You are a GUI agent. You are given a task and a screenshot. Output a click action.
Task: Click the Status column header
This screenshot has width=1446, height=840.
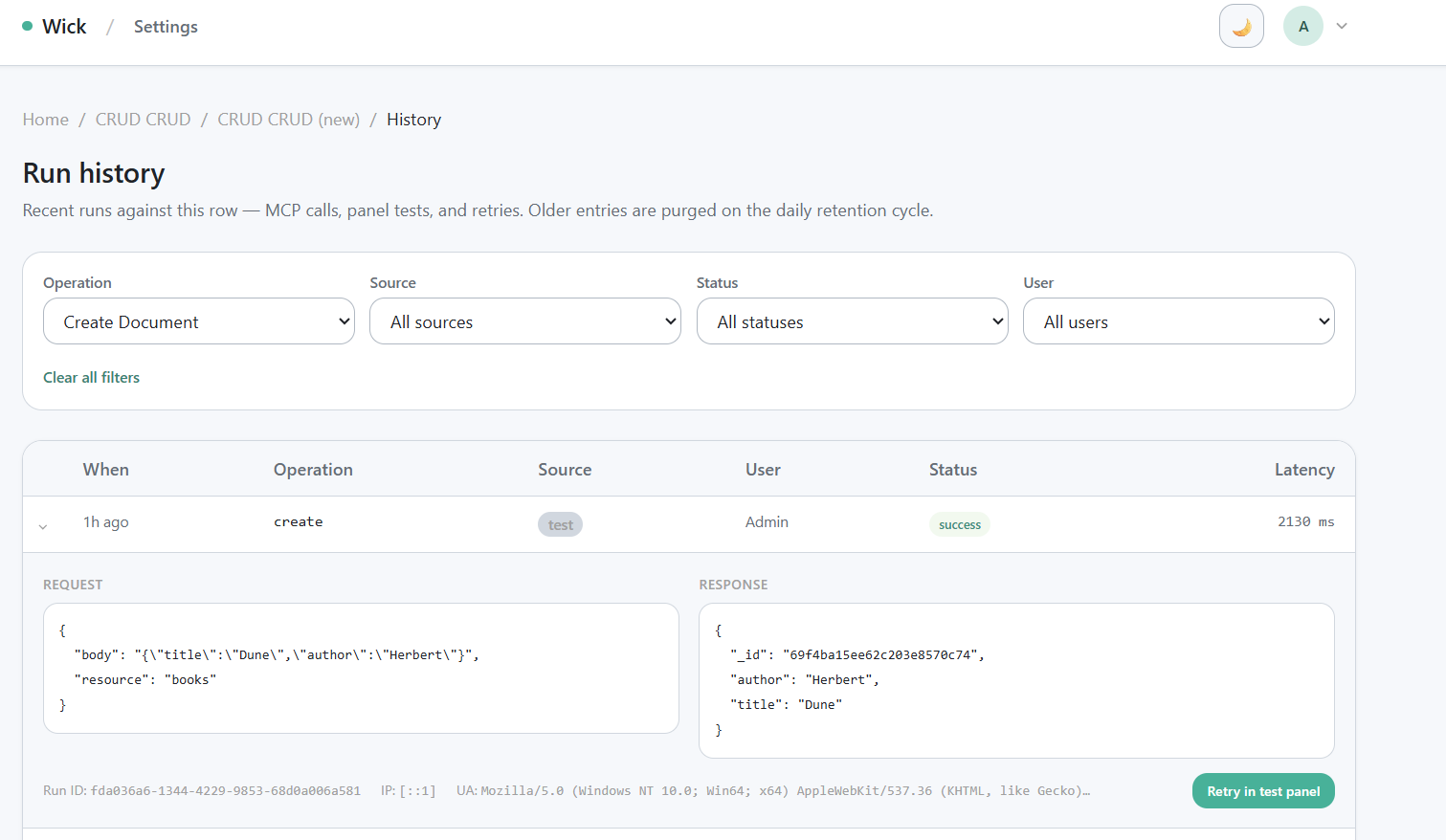point(953,470)
